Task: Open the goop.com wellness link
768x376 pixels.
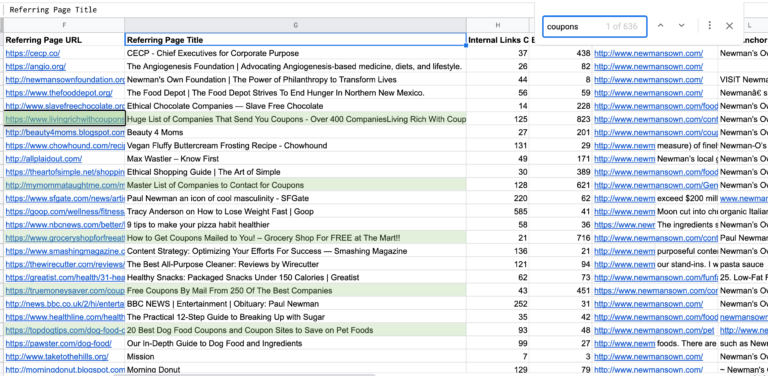Action: click(65, 212)
